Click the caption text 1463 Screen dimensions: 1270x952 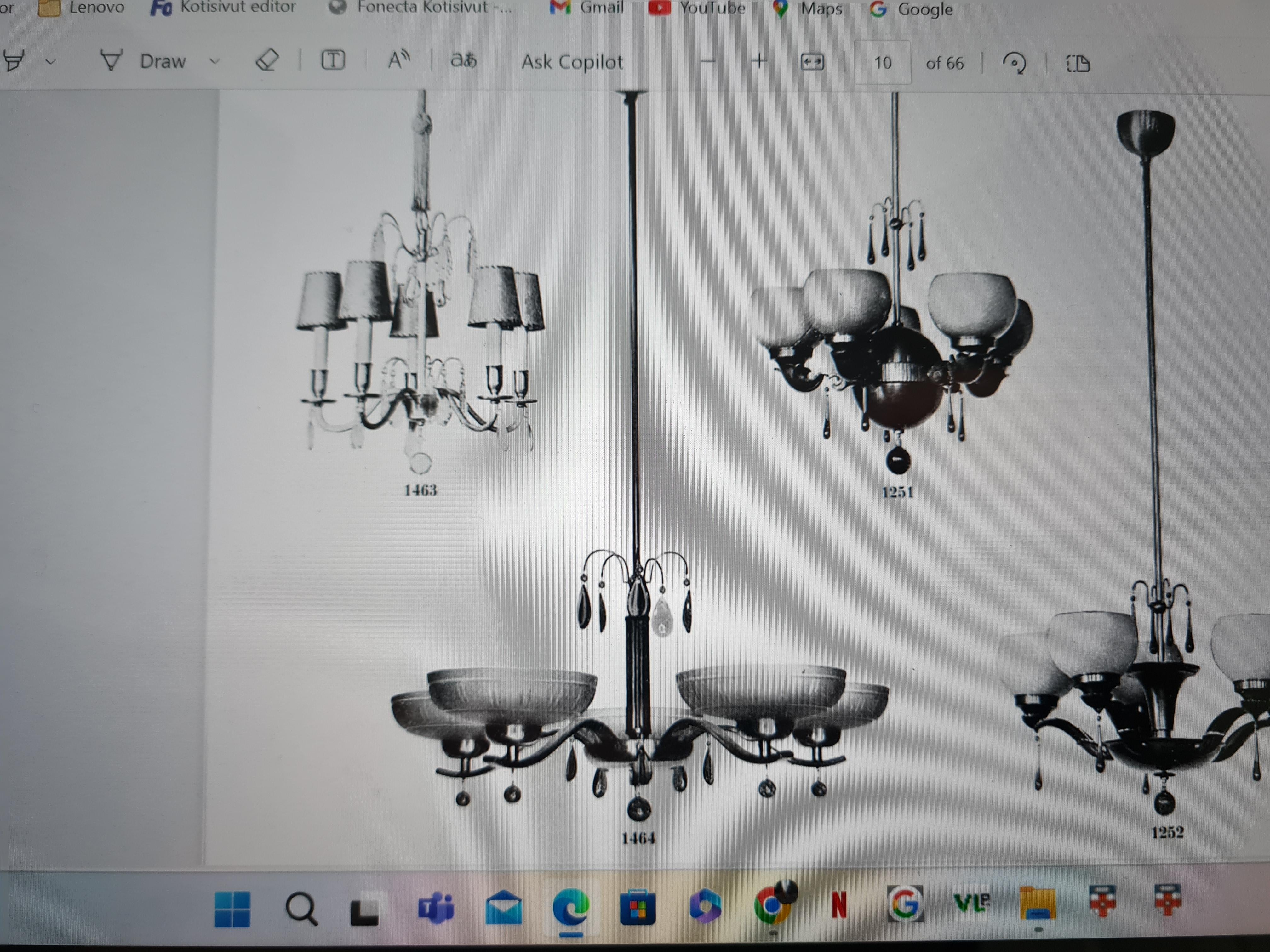pos(420,490)
